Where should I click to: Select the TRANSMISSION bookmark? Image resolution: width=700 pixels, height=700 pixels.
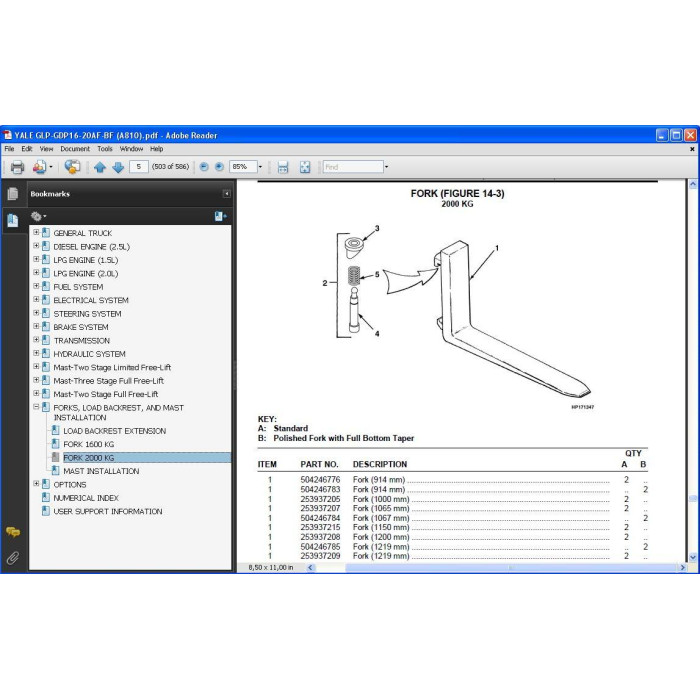coord(82,341)
